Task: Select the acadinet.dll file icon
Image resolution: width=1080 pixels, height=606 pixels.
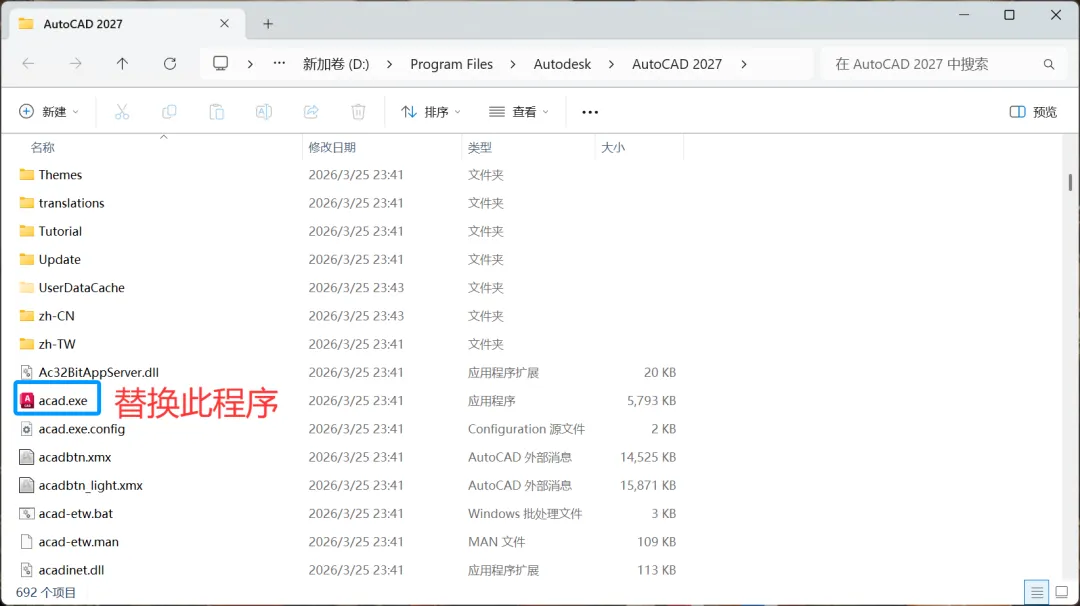Action: tap(26, 570)
